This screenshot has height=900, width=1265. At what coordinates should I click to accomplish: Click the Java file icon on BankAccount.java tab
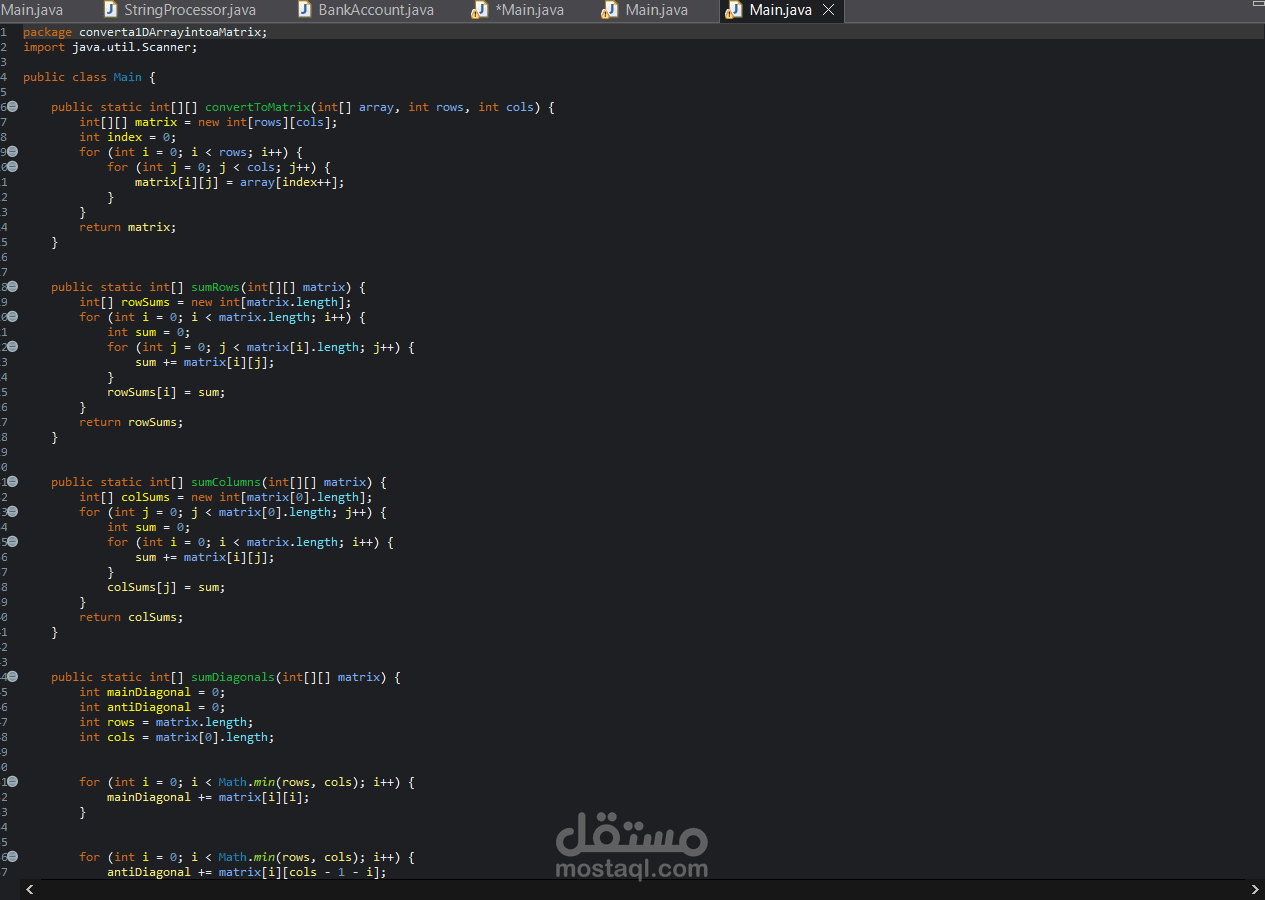pos(305,10)
